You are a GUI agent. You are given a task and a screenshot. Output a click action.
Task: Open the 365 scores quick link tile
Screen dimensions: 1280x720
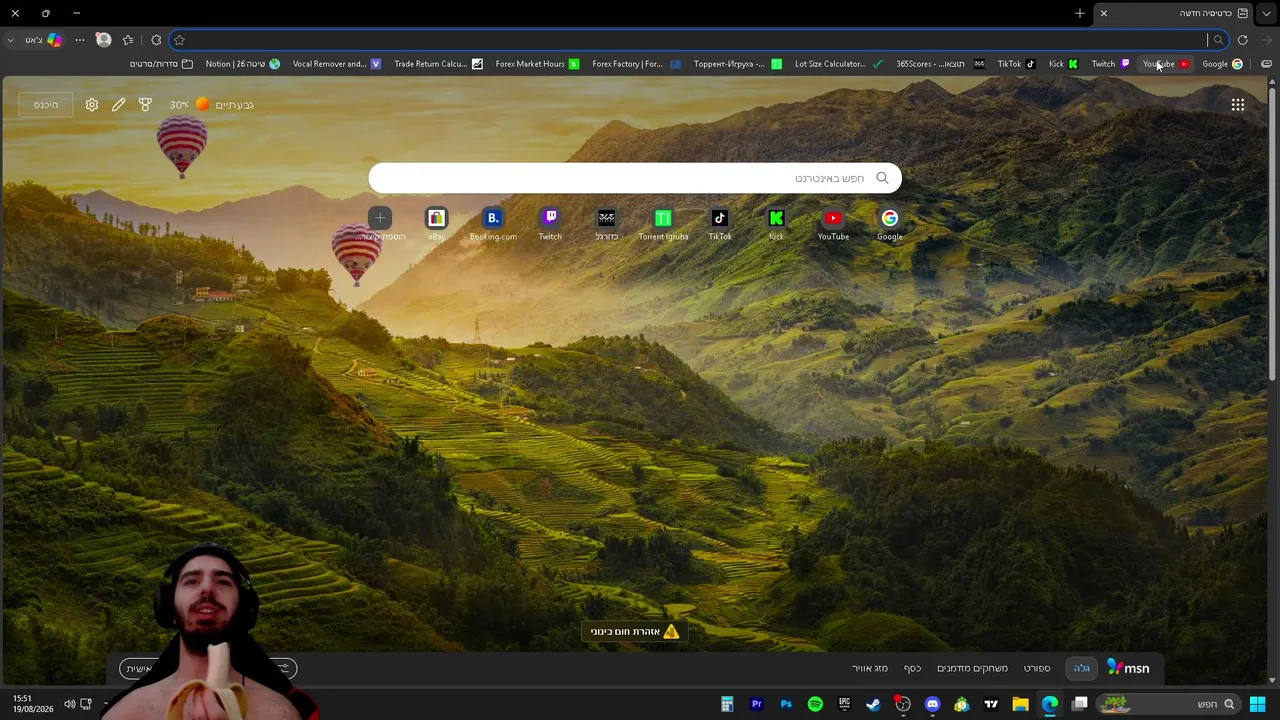tap(606, 225)
